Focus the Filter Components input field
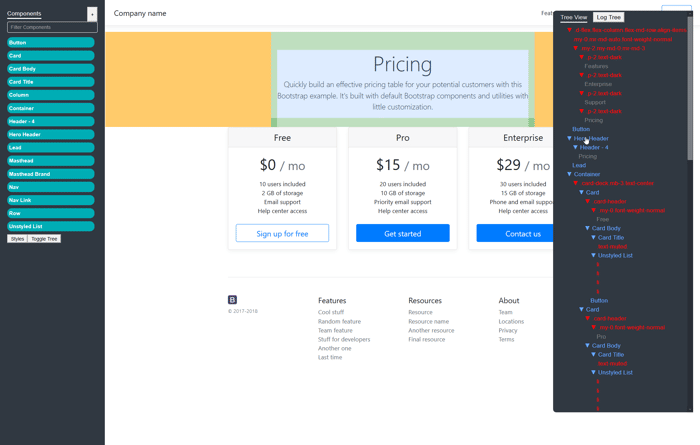The image size is (700, 445). coord(52,27)
